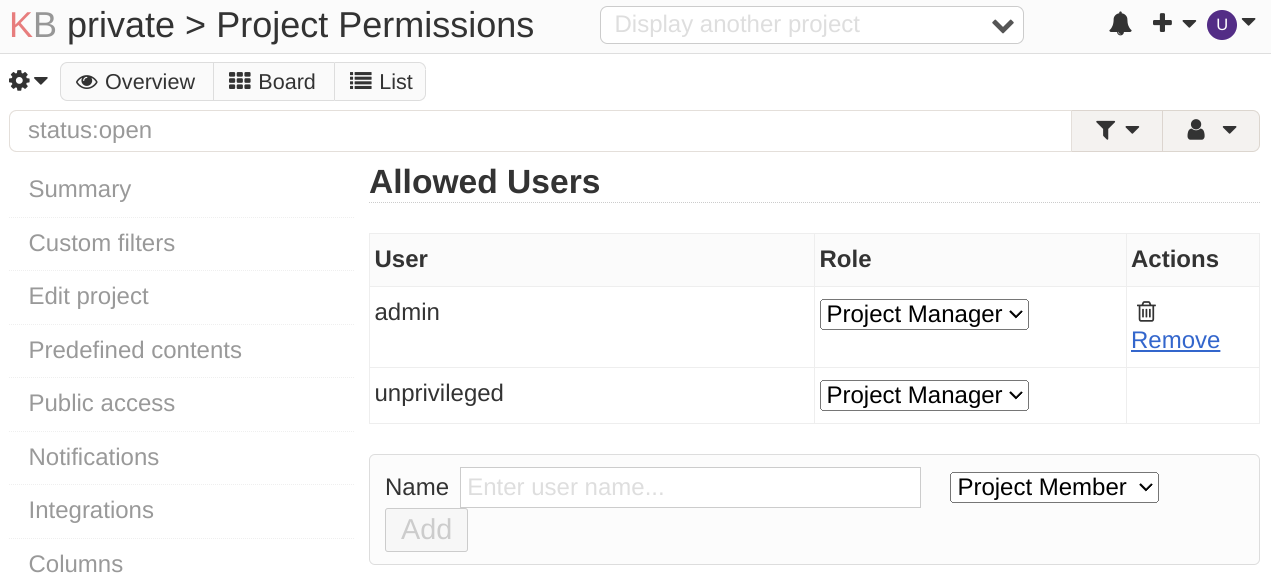1271x582 pixels.
Task: Open the Integrations page
Action: 91,510
